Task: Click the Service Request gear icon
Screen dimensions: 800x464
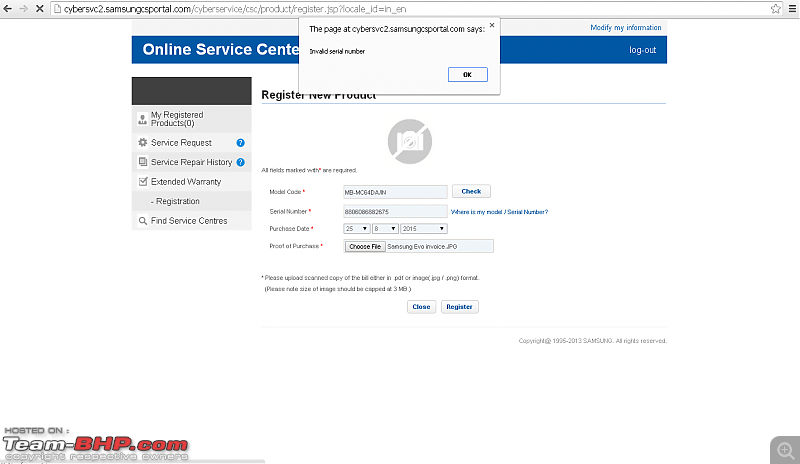Action: pos(143,142)
